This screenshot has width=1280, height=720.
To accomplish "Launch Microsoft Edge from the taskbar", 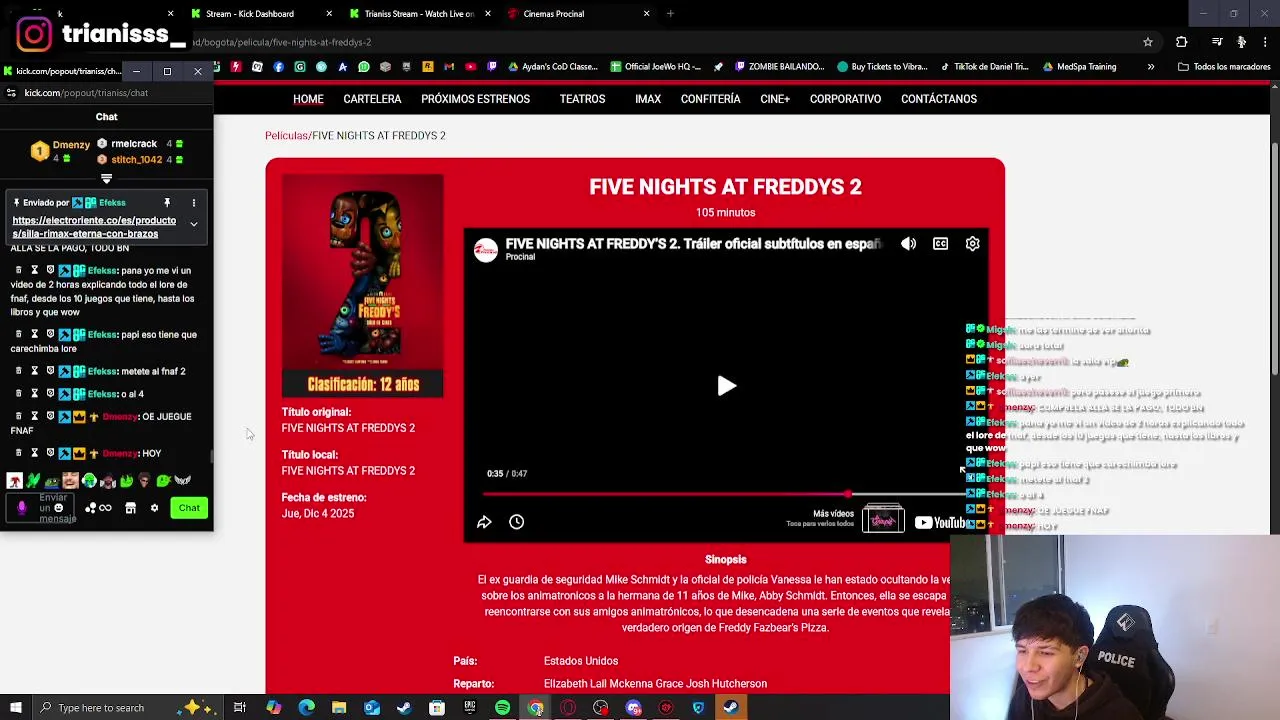I will tap(306, 708).
